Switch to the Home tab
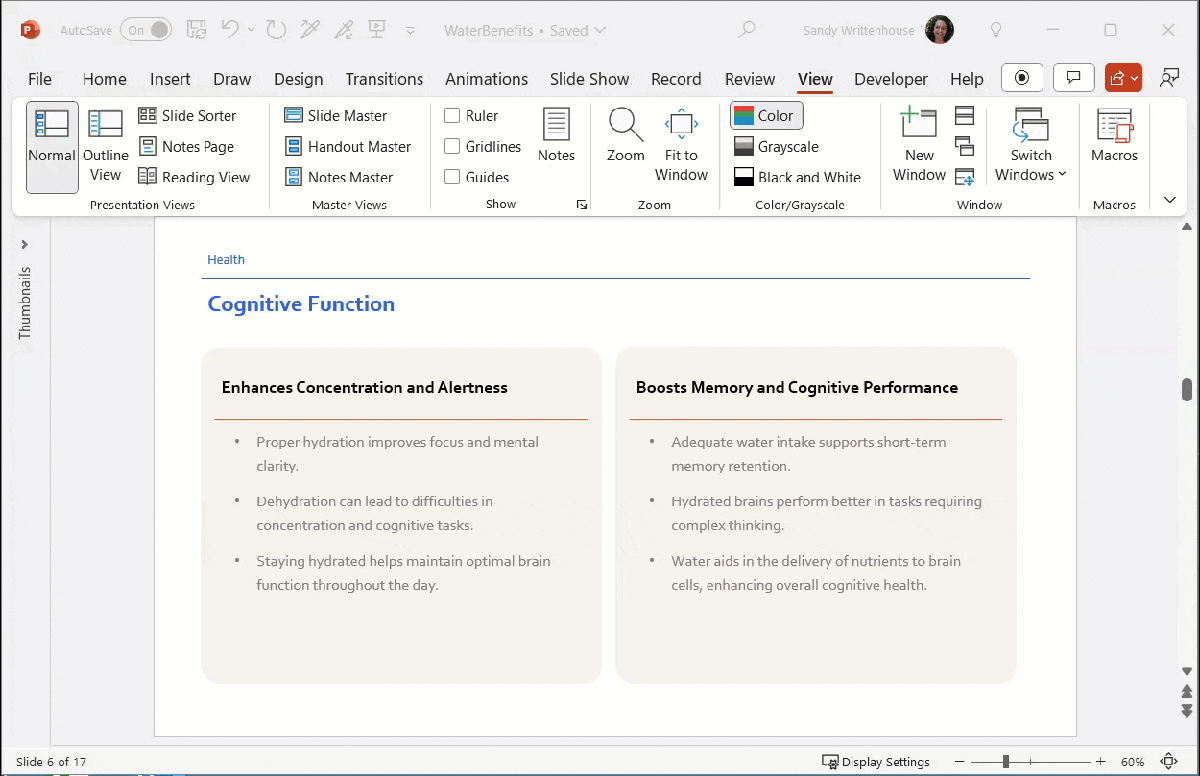 104,79
